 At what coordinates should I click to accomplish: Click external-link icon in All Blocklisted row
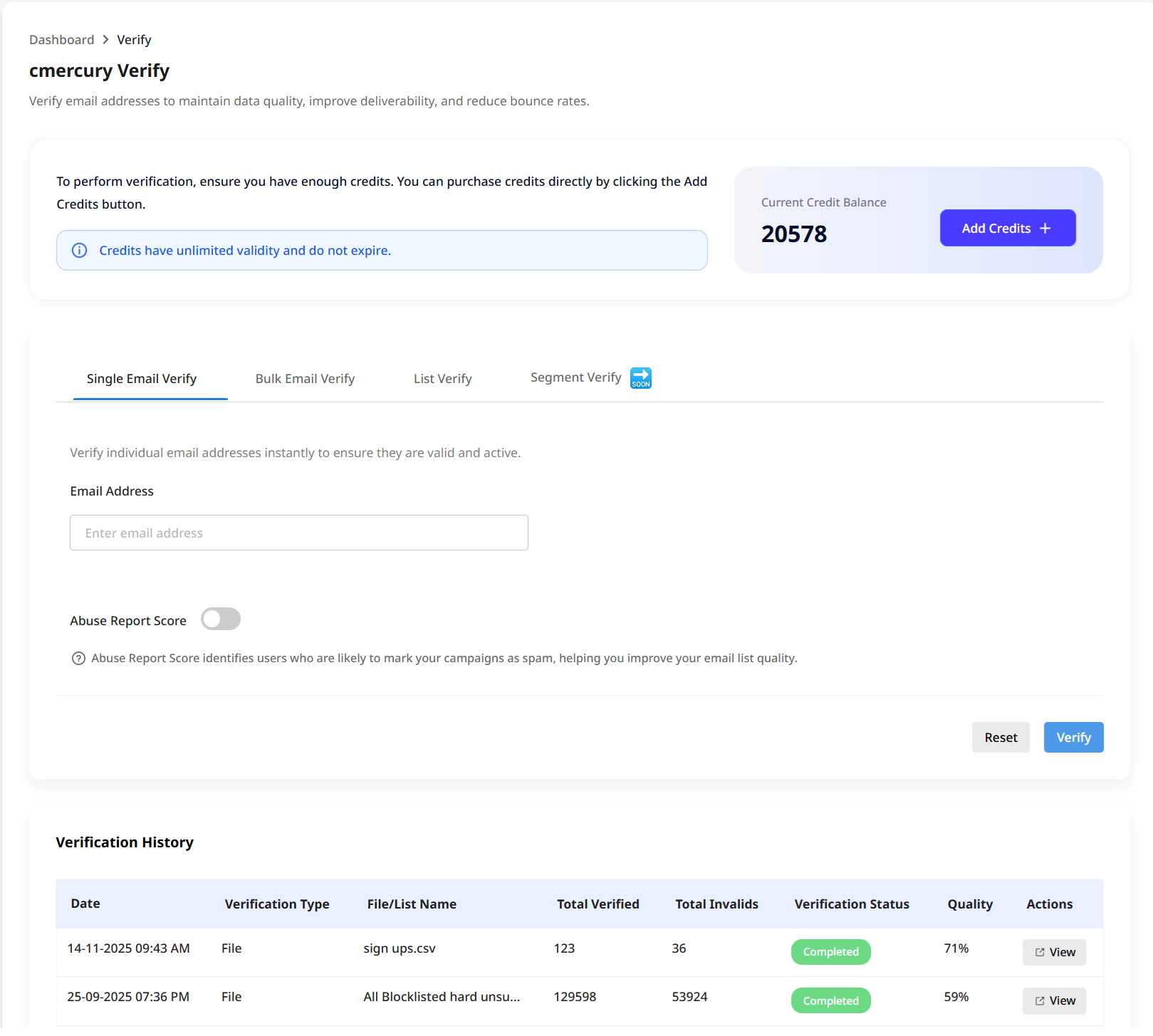1040,1001
